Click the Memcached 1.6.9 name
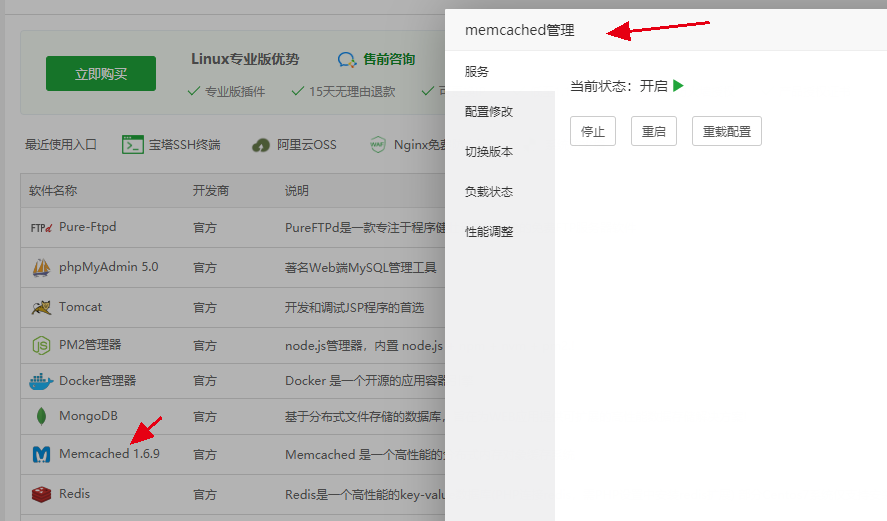This screenshot has height=521, width=887. point(109,454)
